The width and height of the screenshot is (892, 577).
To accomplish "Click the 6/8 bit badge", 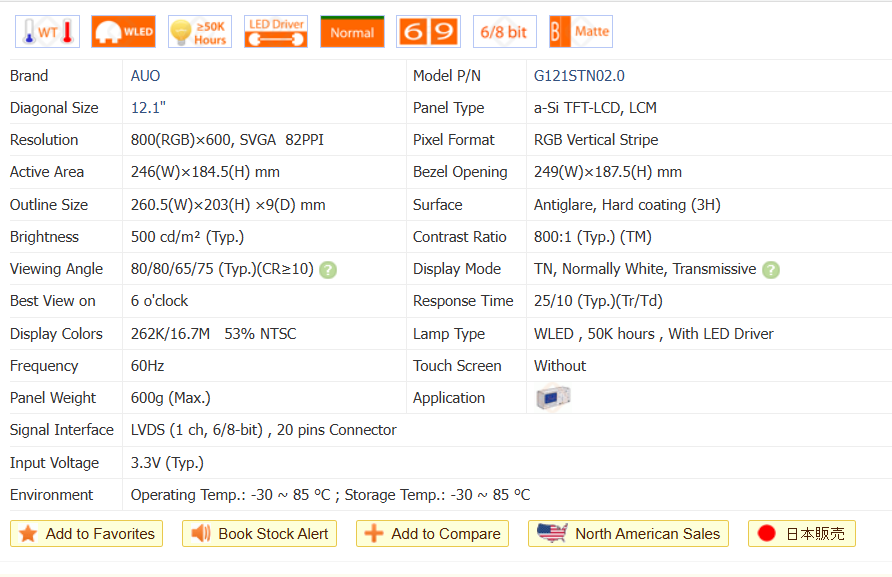I will [504, 32].
